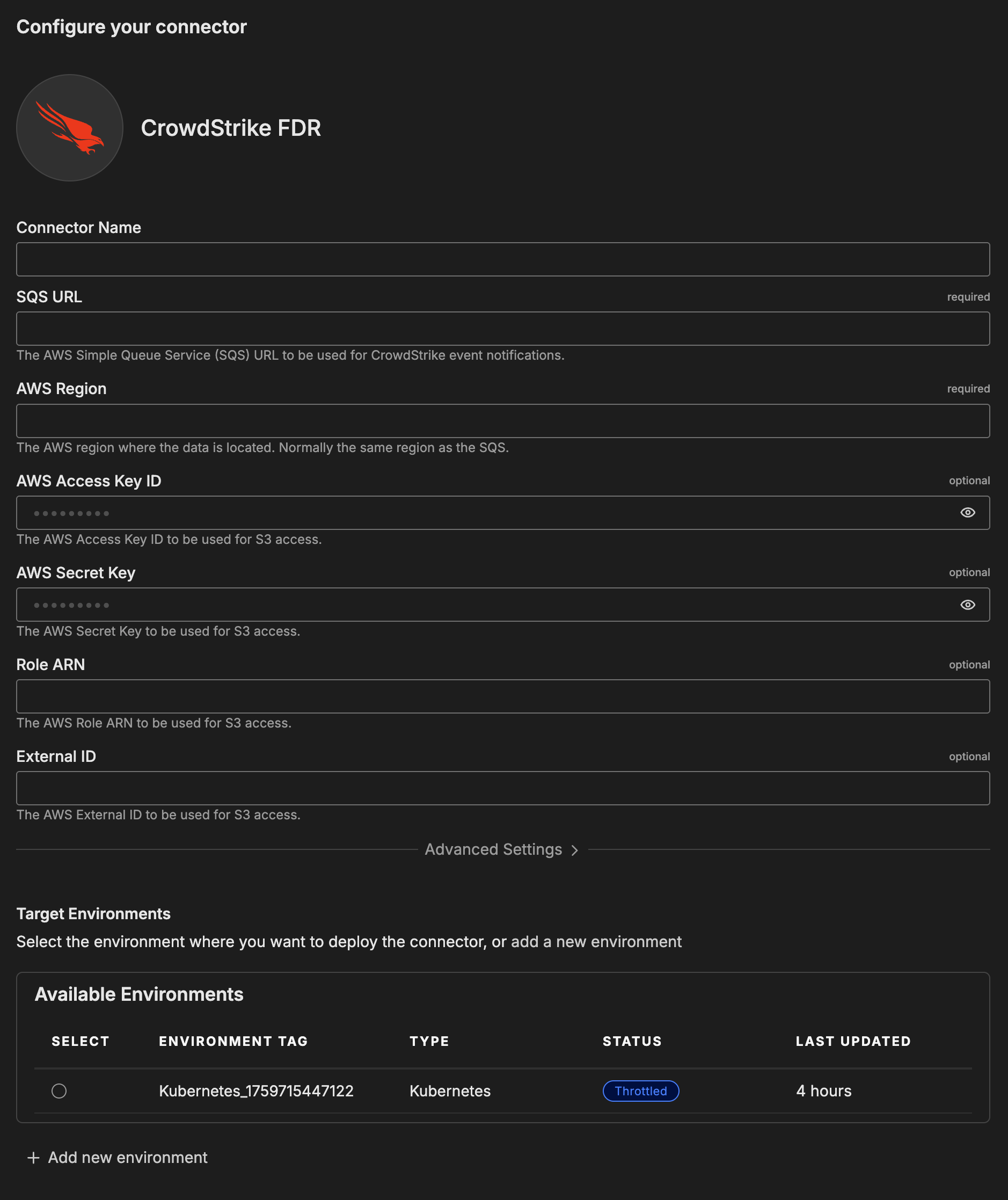Click the Advanced Settings chevron arrow
Image resolution: width=1008 pixels, height=1200 pixels.
tap(574, 850)
